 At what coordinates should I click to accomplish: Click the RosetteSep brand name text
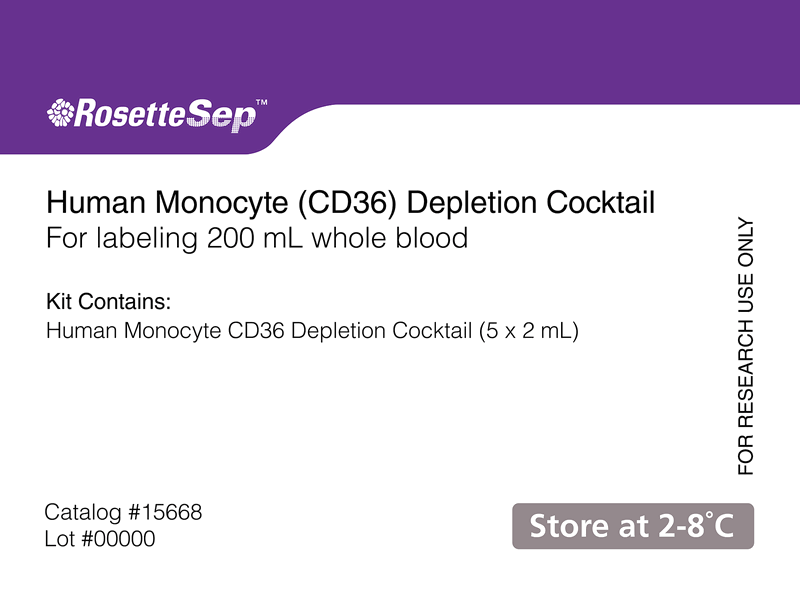165,115
